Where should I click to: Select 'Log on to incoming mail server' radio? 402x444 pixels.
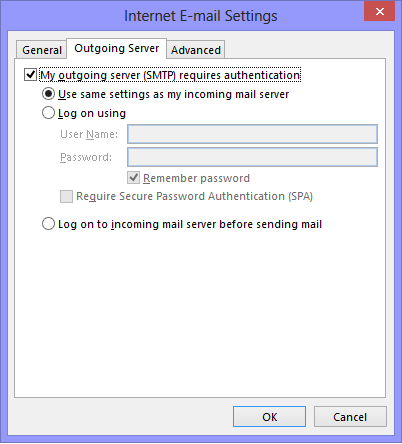coord(48,224)
